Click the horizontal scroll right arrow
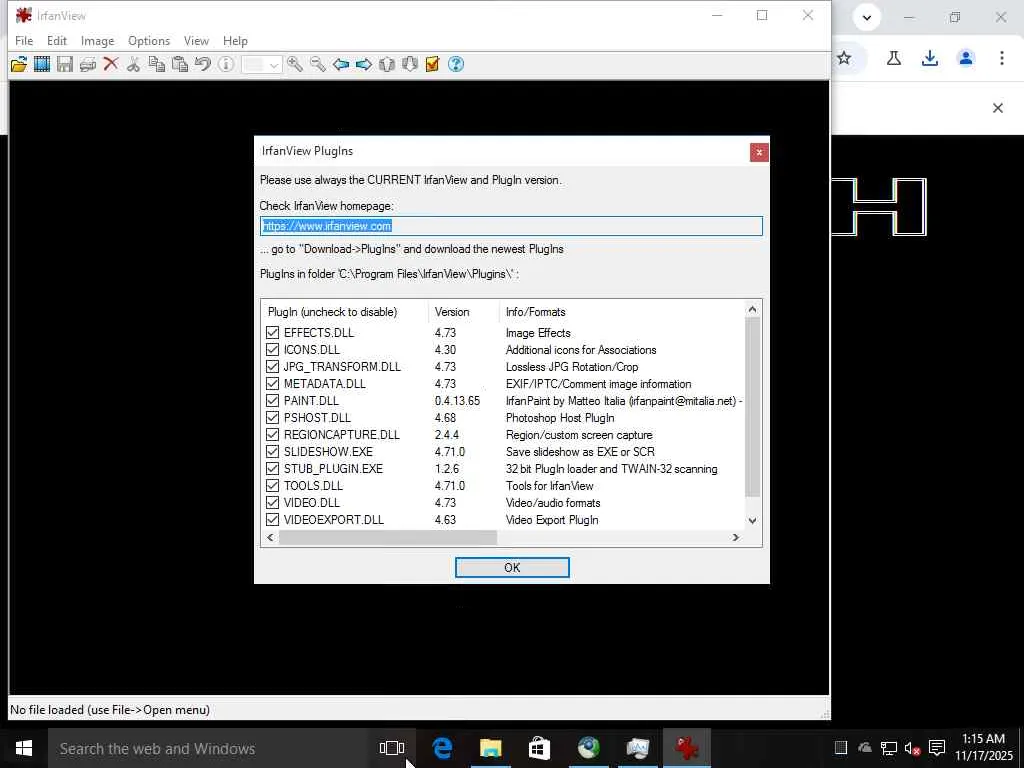 click(736, 537)
